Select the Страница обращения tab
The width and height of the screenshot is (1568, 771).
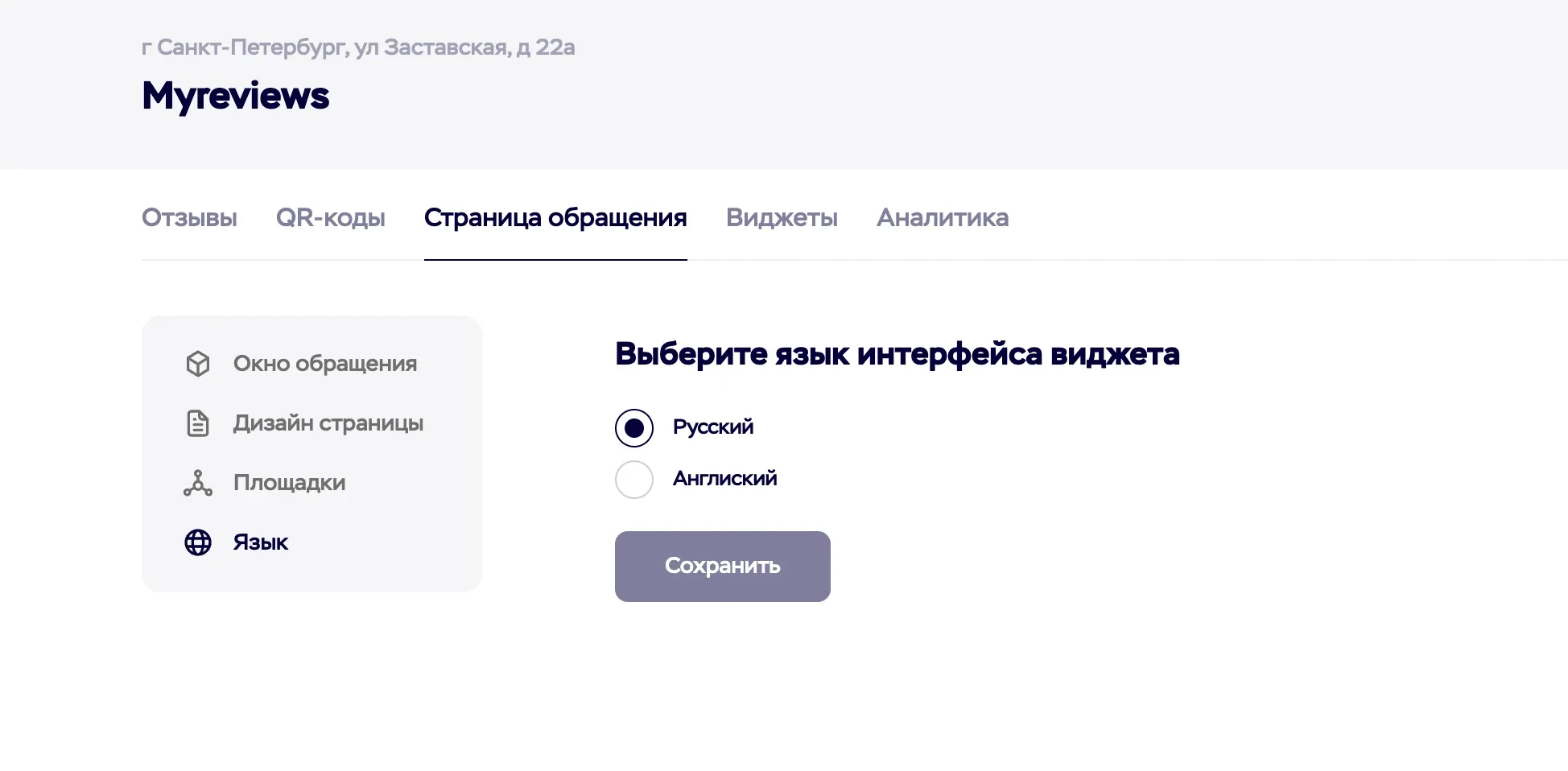coord(555,218)
